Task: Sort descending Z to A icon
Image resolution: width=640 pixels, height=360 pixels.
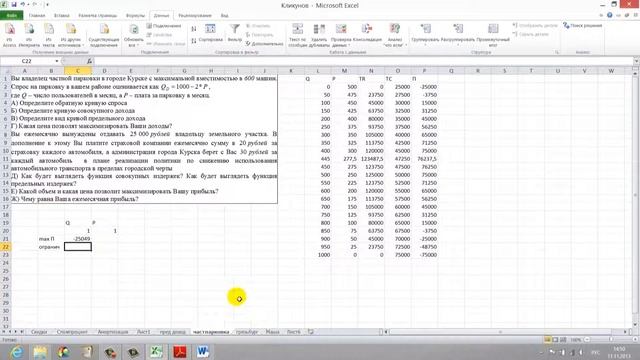Action: point(194,40)
